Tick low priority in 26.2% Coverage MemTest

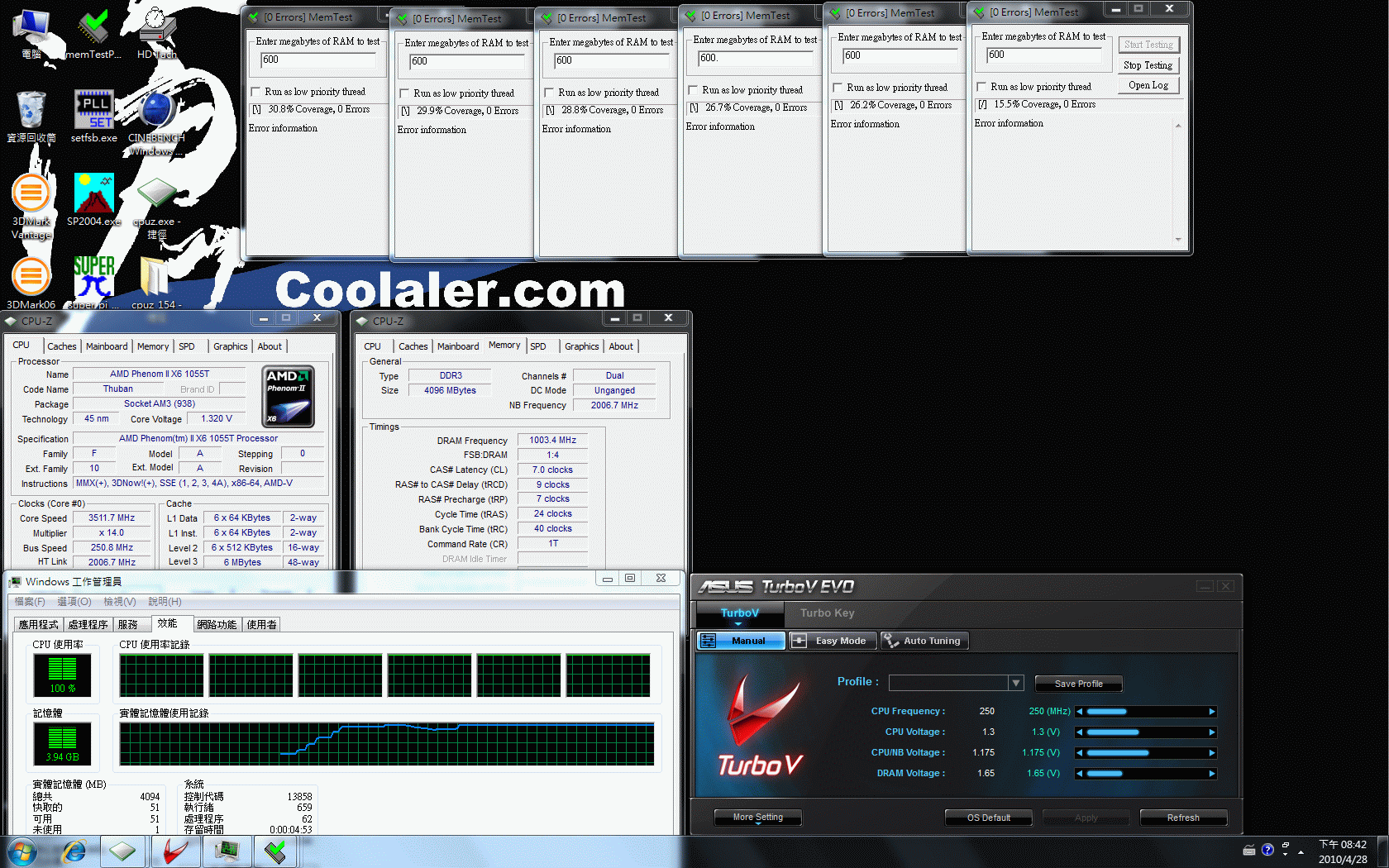coord(838,88)
